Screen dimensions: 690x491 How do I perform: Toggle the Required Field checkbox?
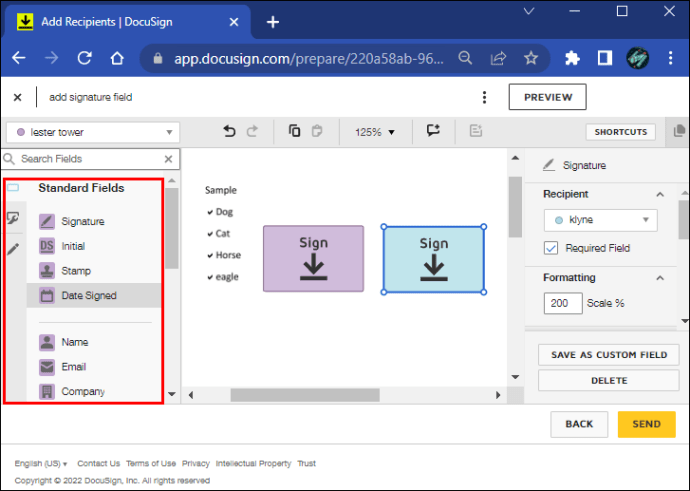(x=551, y=248)
